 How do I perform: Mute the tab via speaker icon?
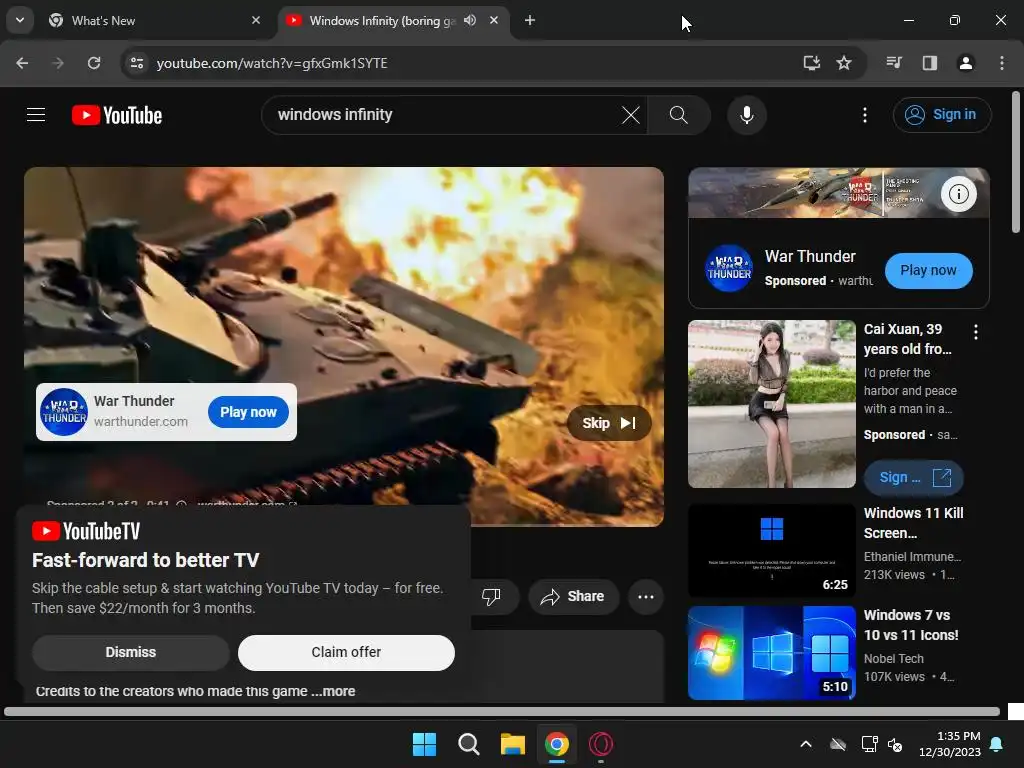coord(470,21)
